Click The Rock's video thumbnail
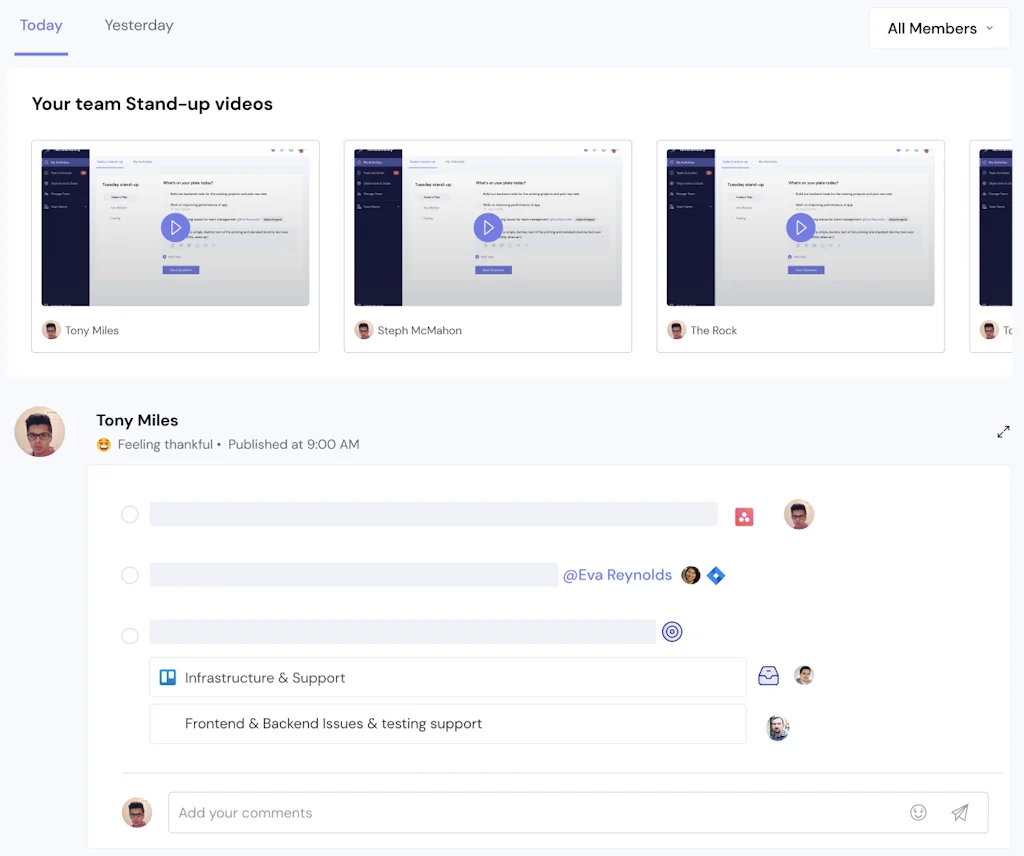 tap(800, 227)
